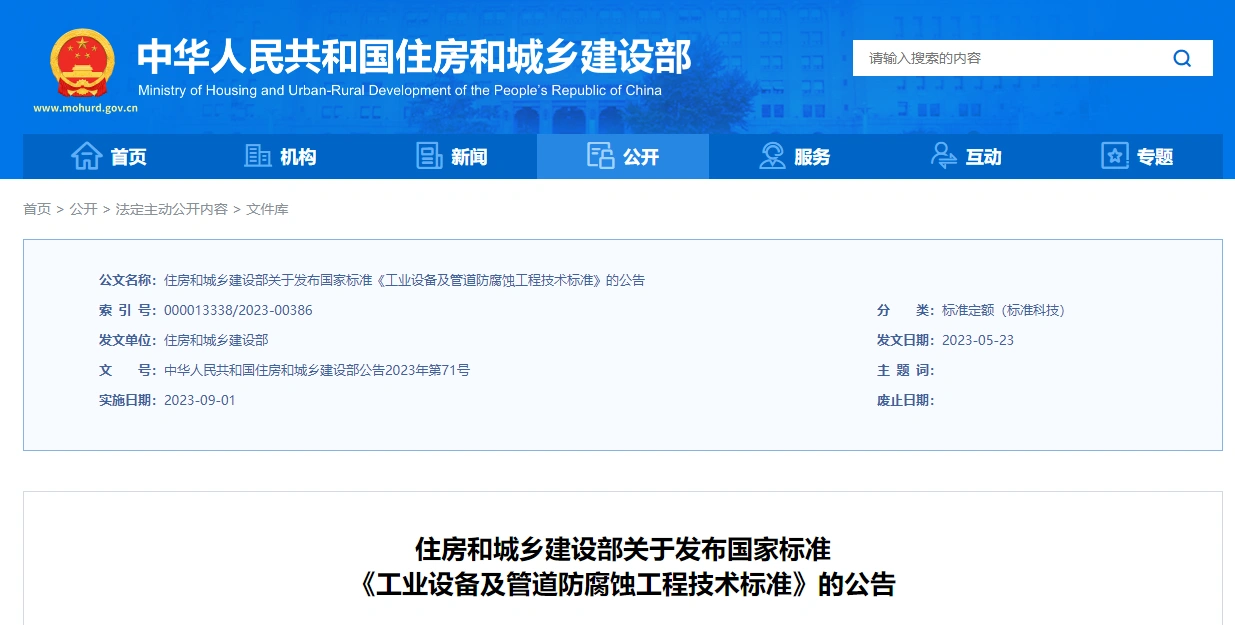Open 法定主动公开内容 breadcrumb link
Screen dimensions: 1235x625
pos(172,209)
